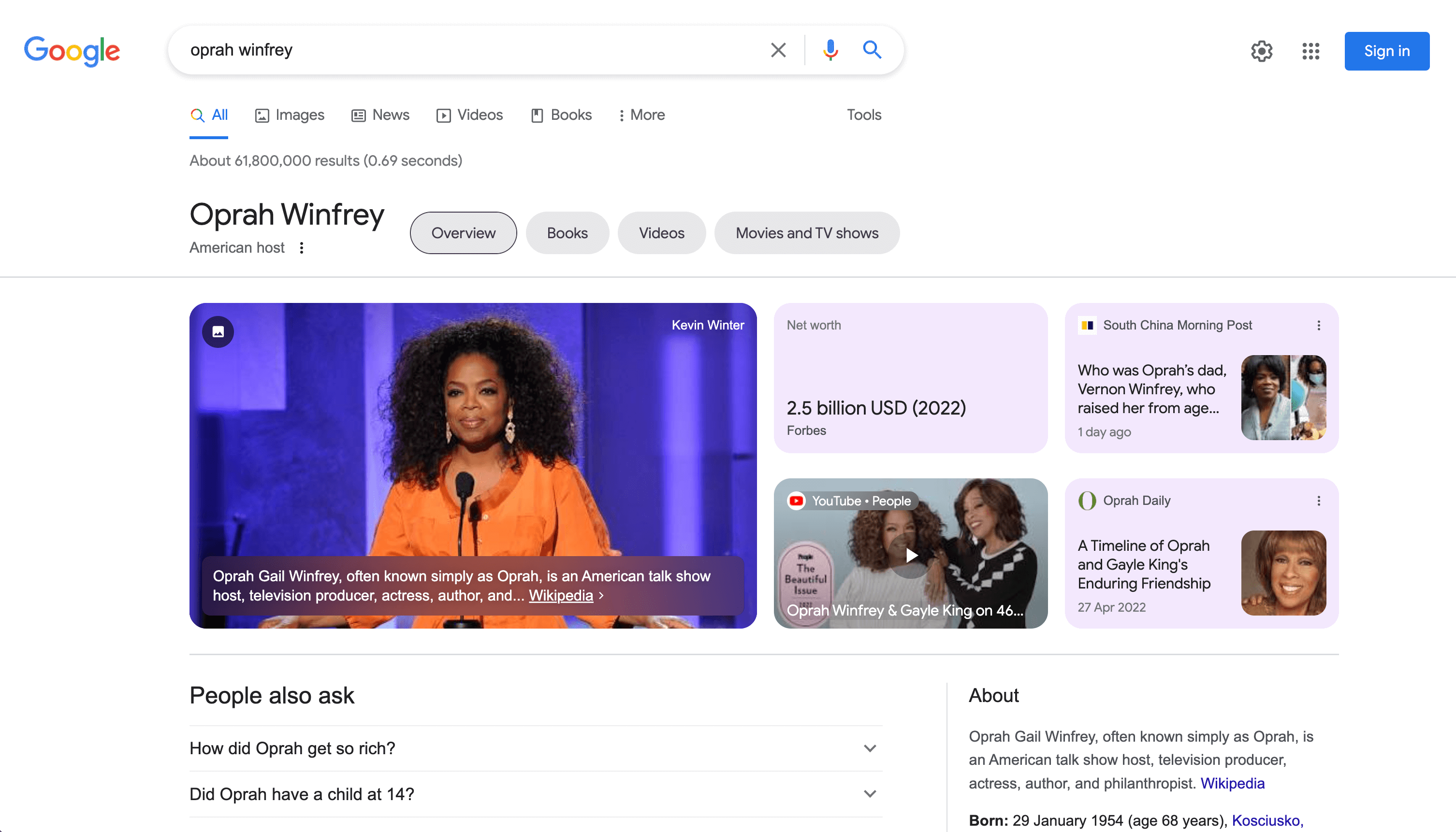
Task: Open search settings via the gear icon
Action: click(1262, 51)
